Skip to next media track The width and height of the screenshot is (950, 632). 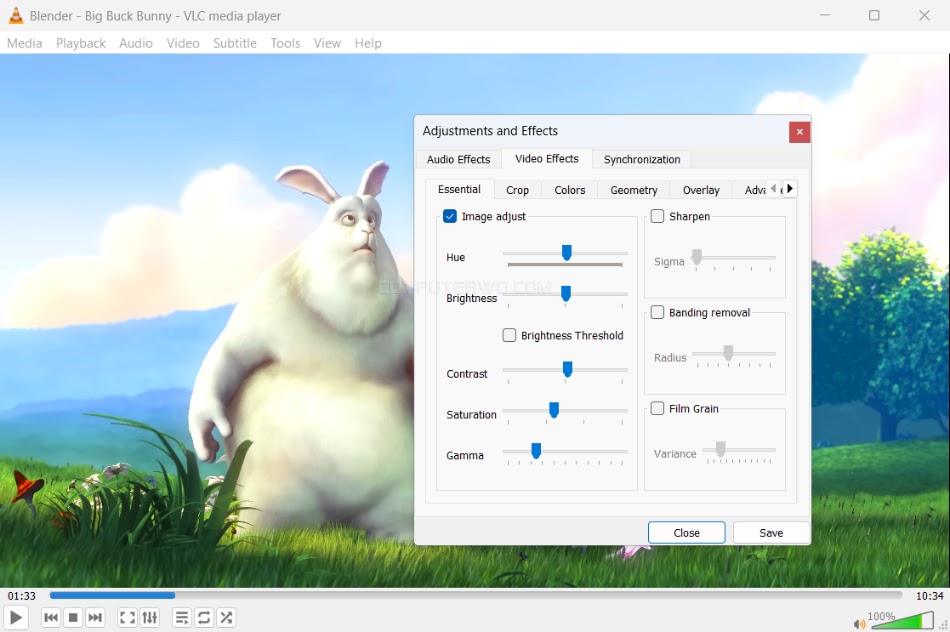click(x=95, y=617)
